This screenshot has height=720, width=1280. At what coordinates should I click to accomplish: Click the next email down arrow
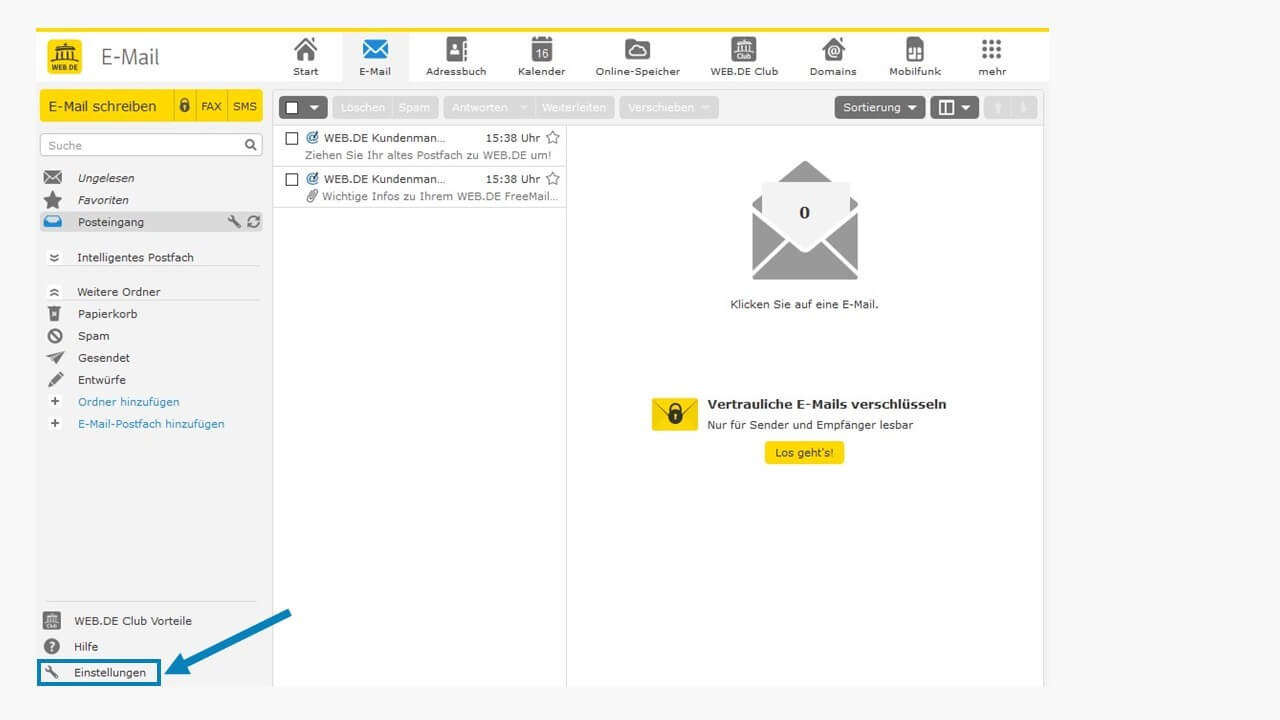[1023, 107]
